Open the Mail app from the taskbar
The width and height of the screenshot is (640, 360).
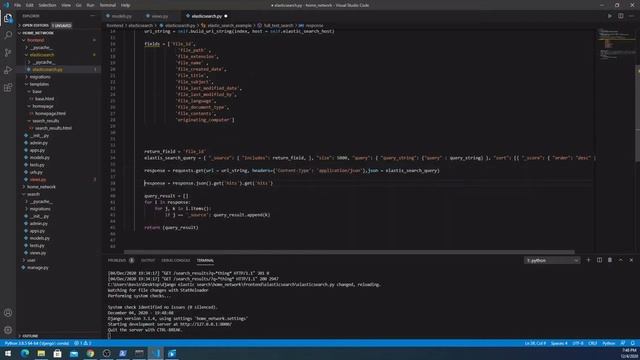click(x=74, y=353)
